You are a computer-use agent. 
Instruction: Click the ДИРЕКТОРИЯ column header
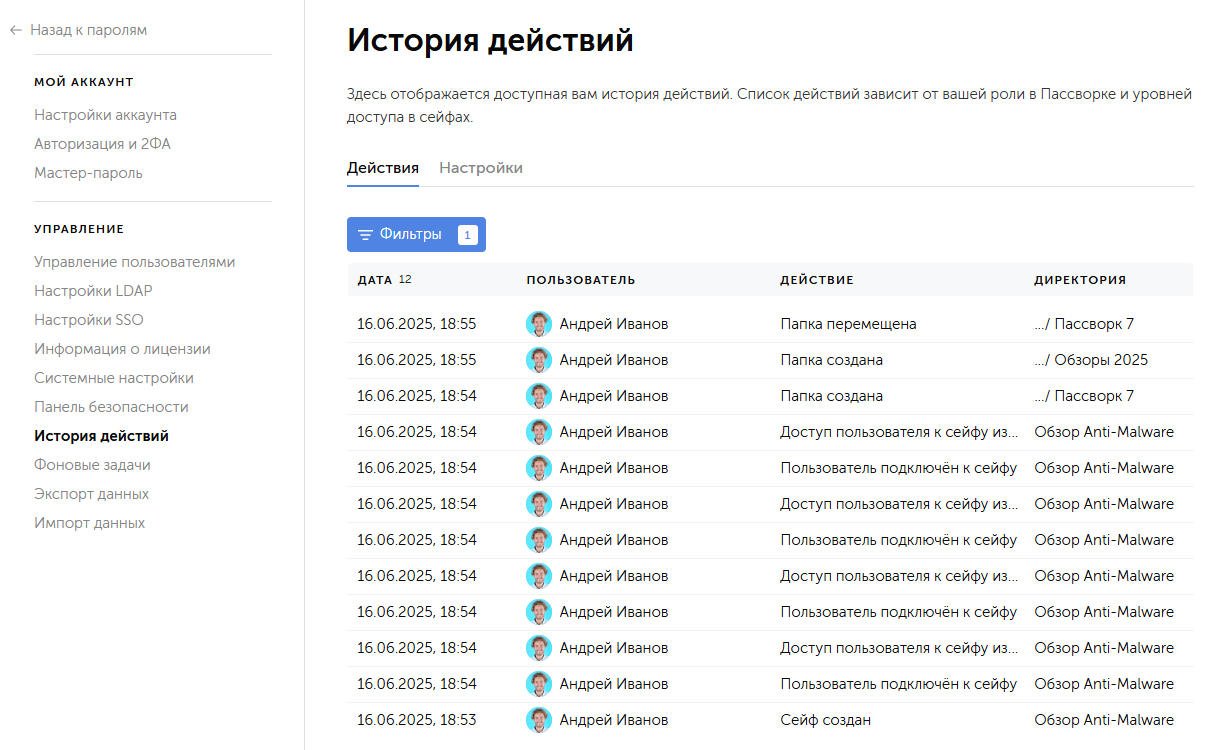click(1080, 280)
